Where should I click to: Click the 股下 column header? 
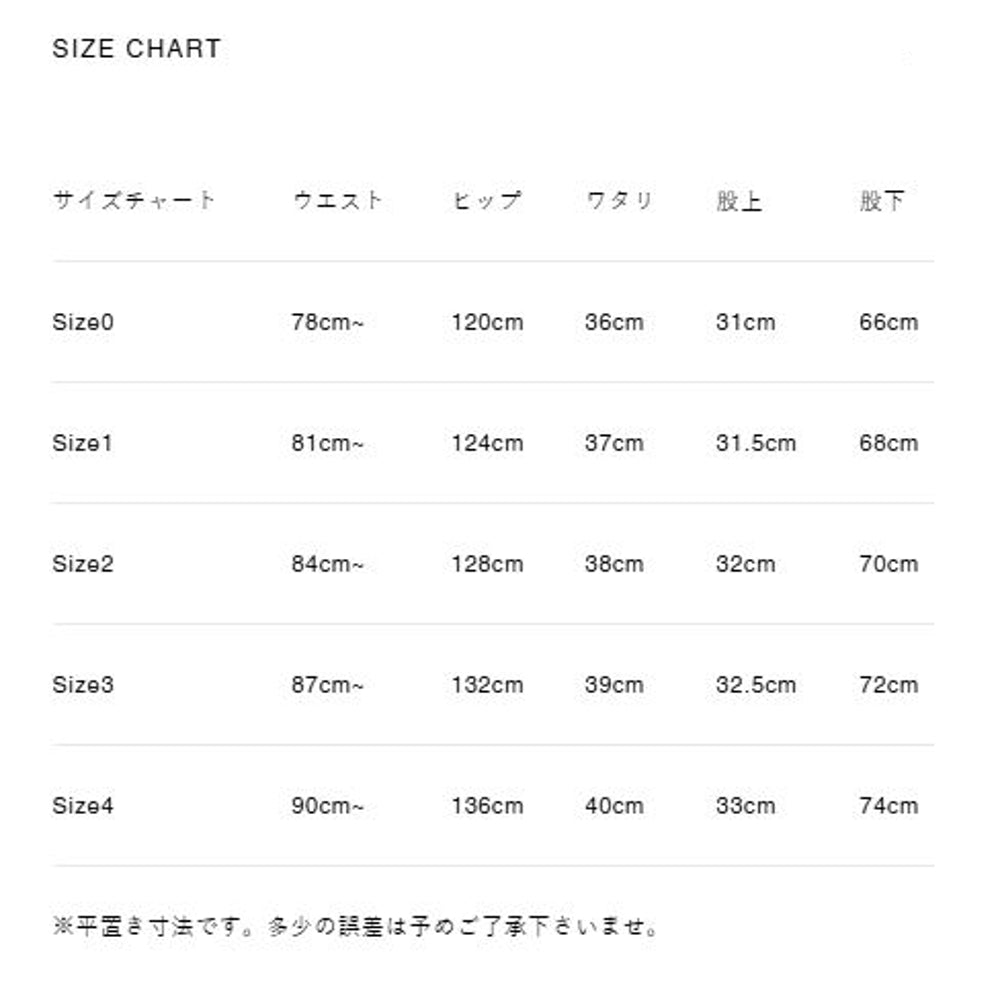(881, 201)
